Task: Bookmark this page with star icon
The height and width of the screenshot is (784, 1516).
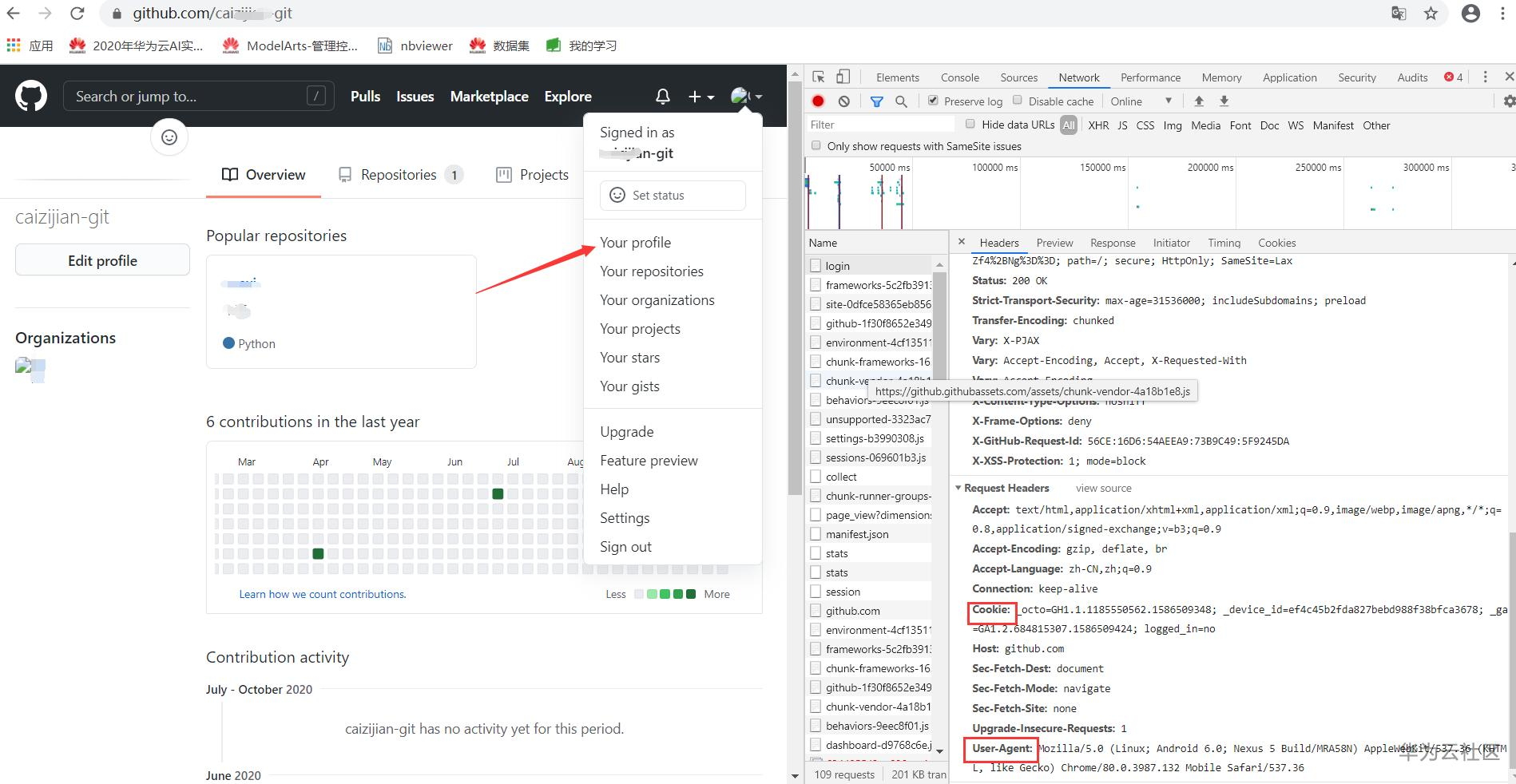Action: [1431, 14]
